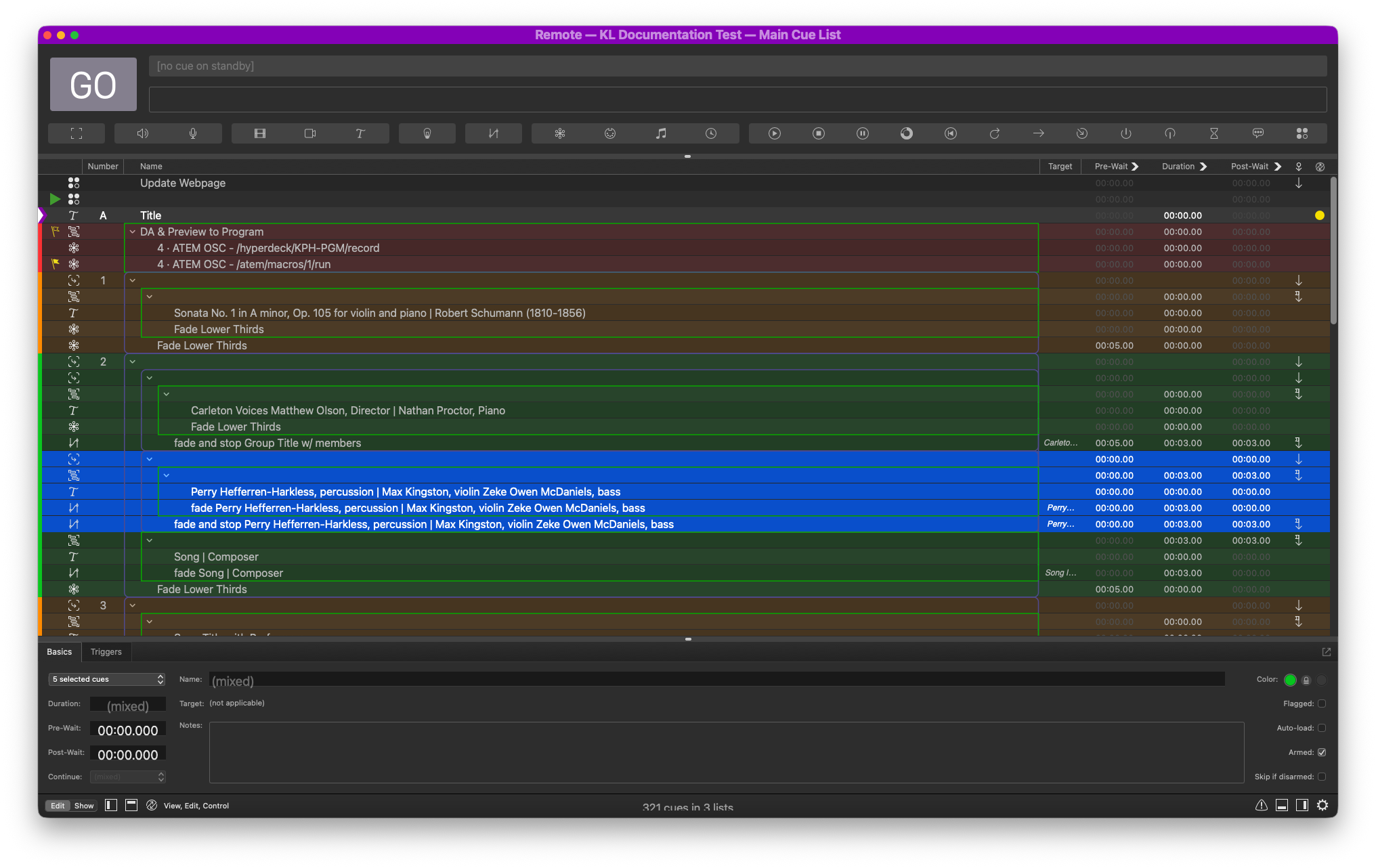The width and height of the screenshot is (1376, 868).
Task: Click the Duration column header
Action: [x=1184, y=167]
